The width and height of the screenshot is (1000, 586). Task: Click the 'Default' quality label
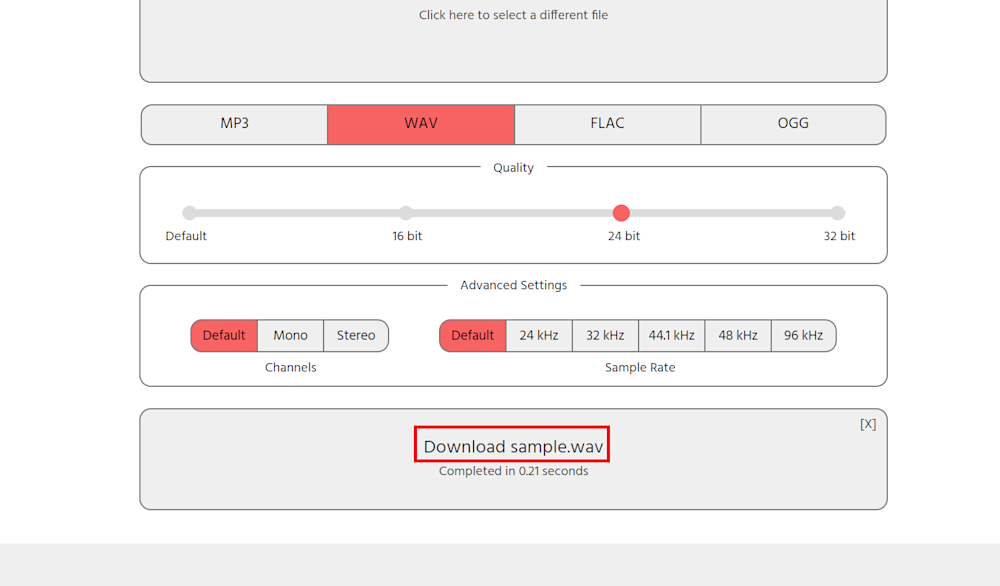(x=186, y=236)
